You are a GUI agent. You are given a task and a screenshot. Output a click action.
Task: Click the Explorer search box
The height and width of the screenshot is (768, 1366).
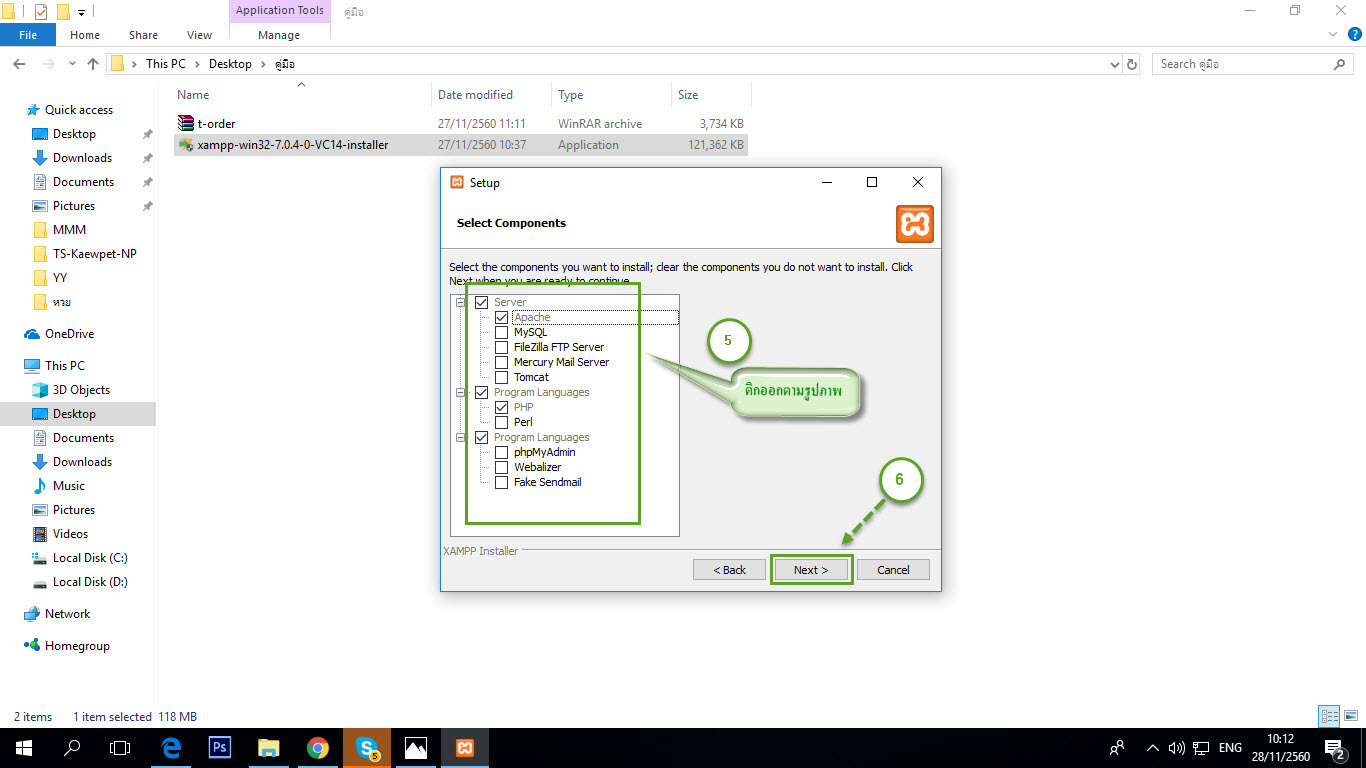pos(1253,64)
